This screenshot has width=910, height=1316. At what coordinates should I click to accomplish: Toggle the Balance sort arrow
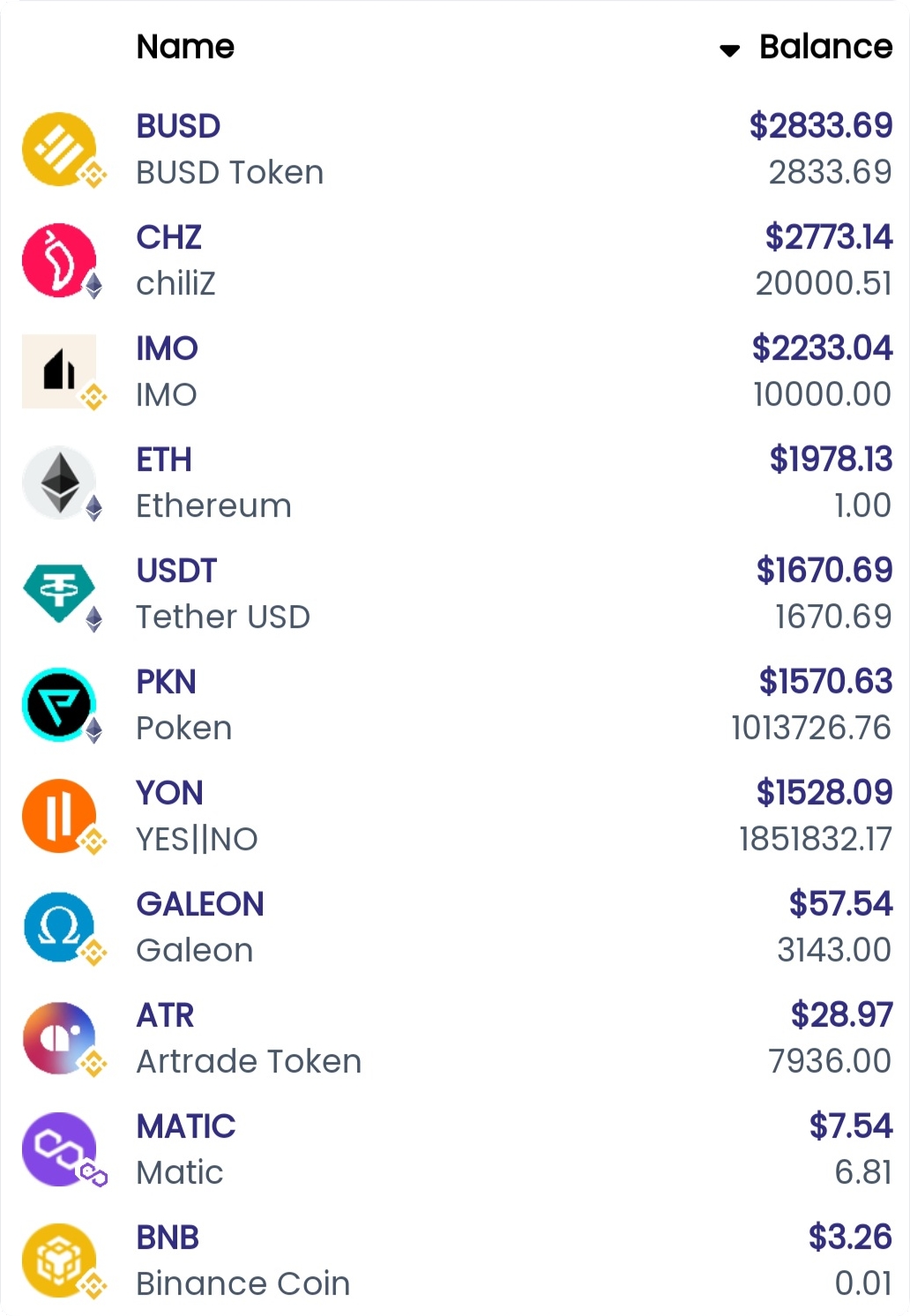point(729,50)
